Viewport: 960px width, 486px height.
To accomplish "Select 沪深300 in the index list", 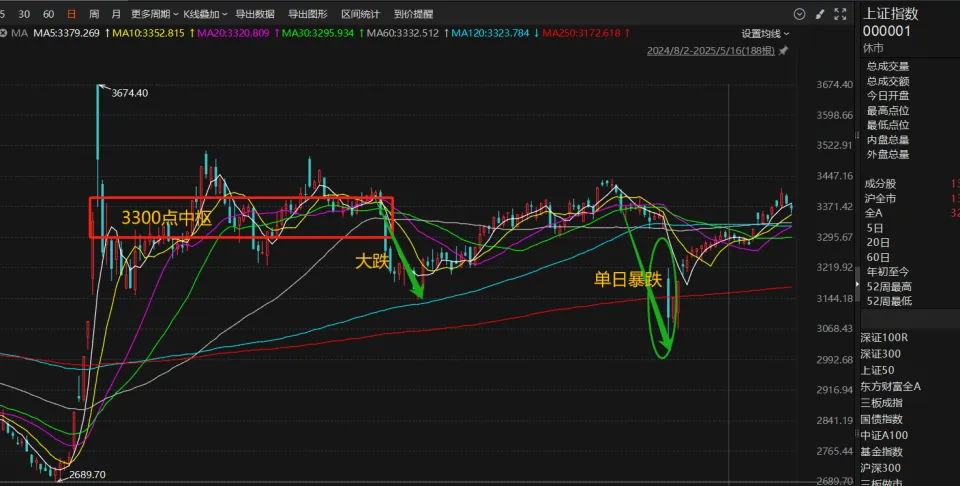I will click(881, 467).
